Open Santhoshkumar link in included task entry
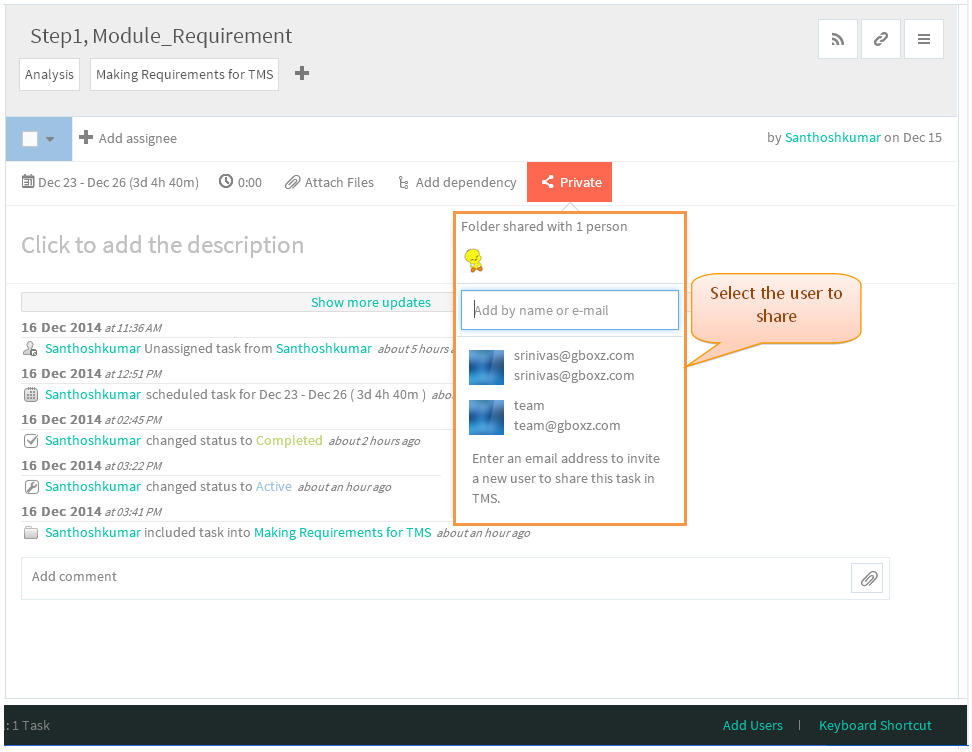Image resolution: width=972 pixels, height=752 pixels. (93, 532)
